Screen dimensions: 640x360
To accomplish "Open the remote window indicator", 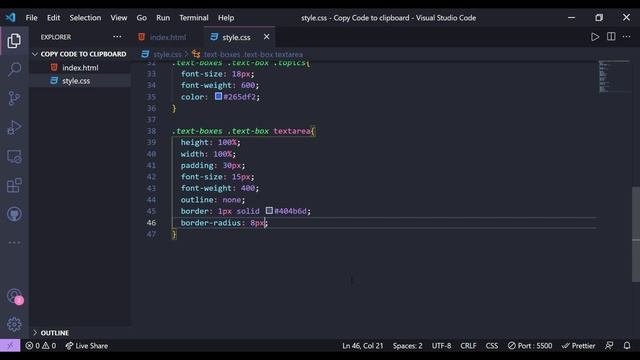I will 10,346.
